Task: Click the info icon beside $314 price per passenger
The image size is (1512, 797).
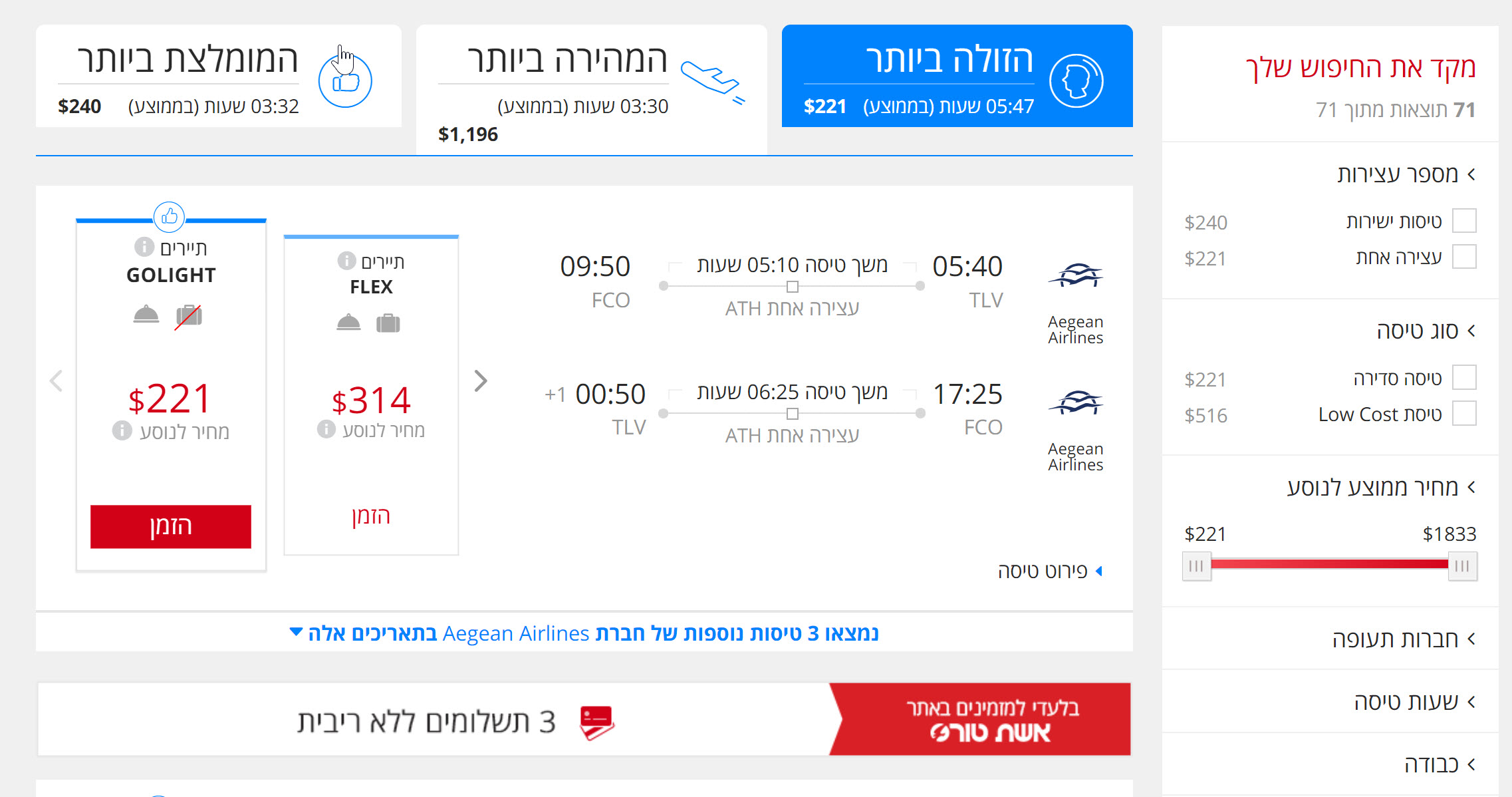Action: (326, 429)
